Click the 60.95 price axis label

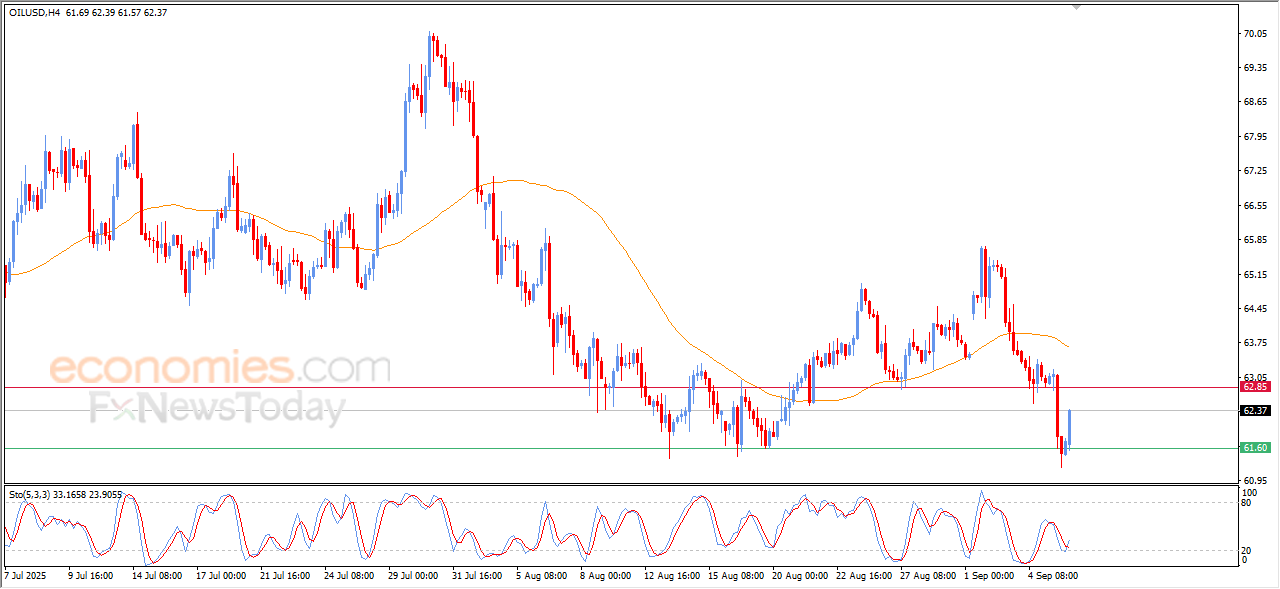tap(1256, 481)
